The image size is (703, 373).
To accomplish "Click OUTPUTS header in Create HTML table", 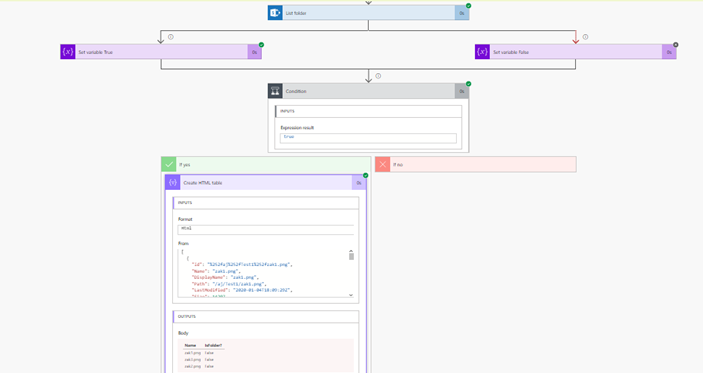I will pyautogui.click(x=266, y=317).
